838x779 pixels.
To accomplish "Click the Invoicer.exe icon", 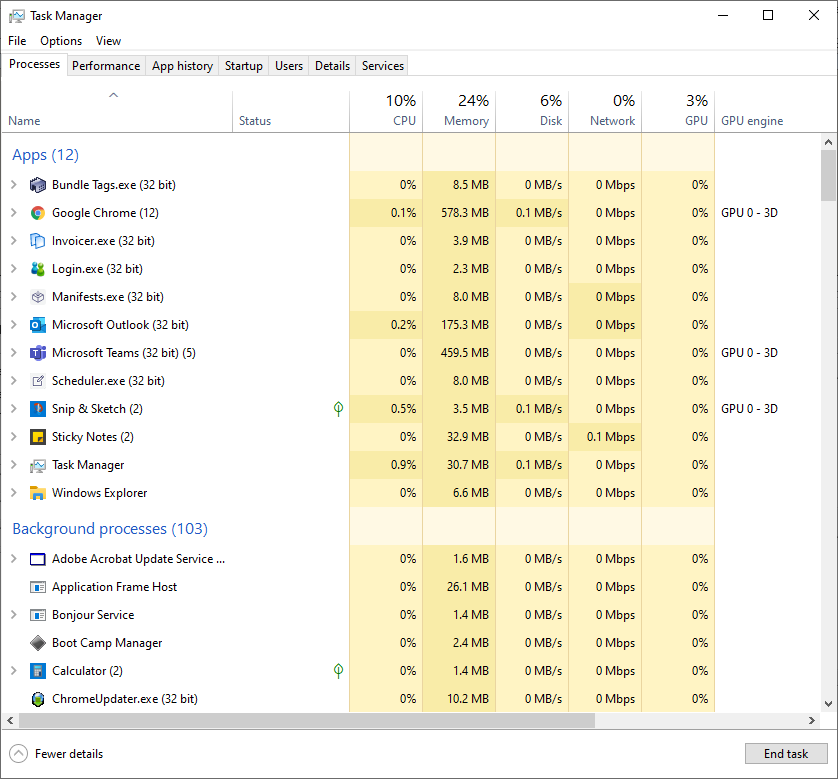I will click(x=37, y=241).
